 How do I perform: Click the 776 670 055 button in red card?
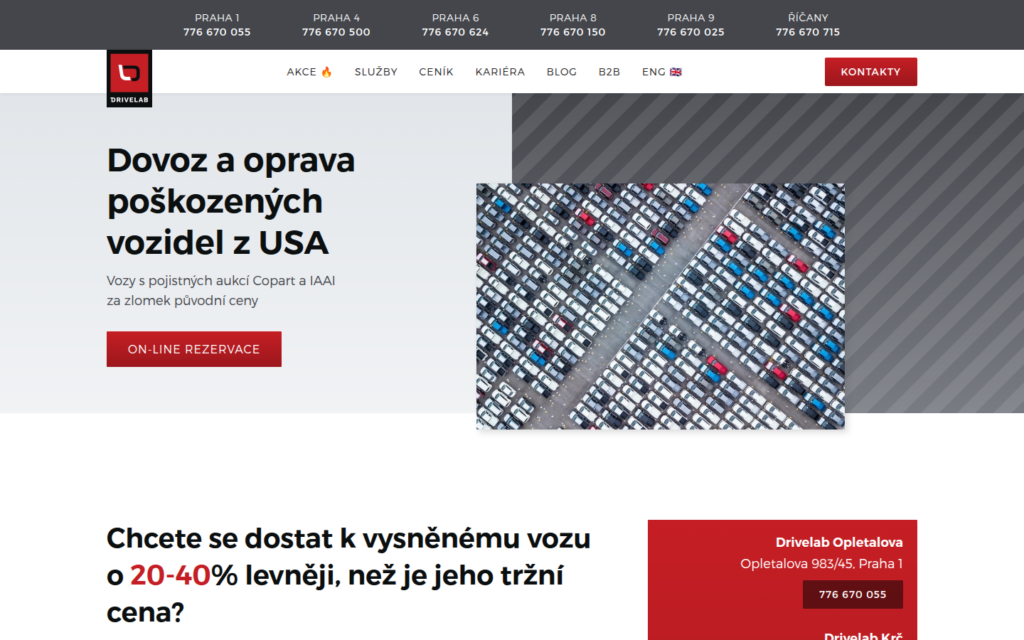tap(853, 594)
